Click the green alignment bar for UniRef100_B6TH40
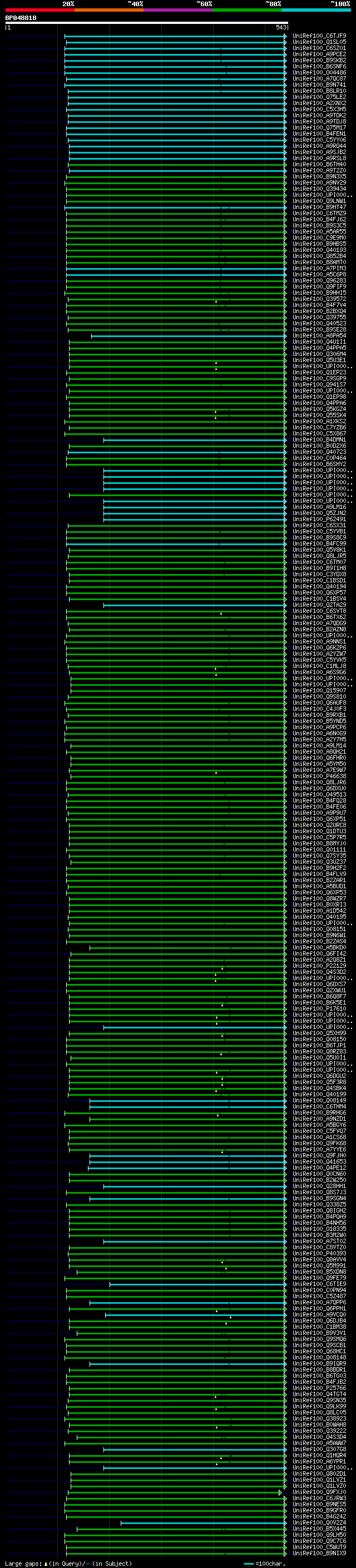Viewport: 356px width, 1568px height. [x=177, y=164]
